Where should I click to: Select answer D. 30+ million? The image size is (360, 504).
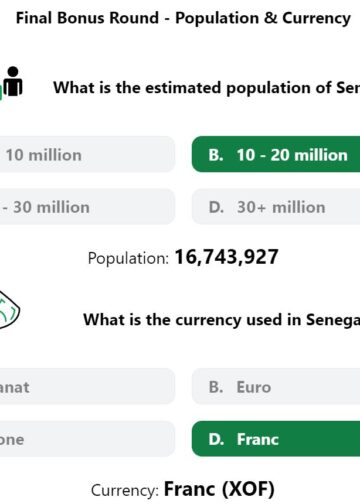(x=276, y=207)
